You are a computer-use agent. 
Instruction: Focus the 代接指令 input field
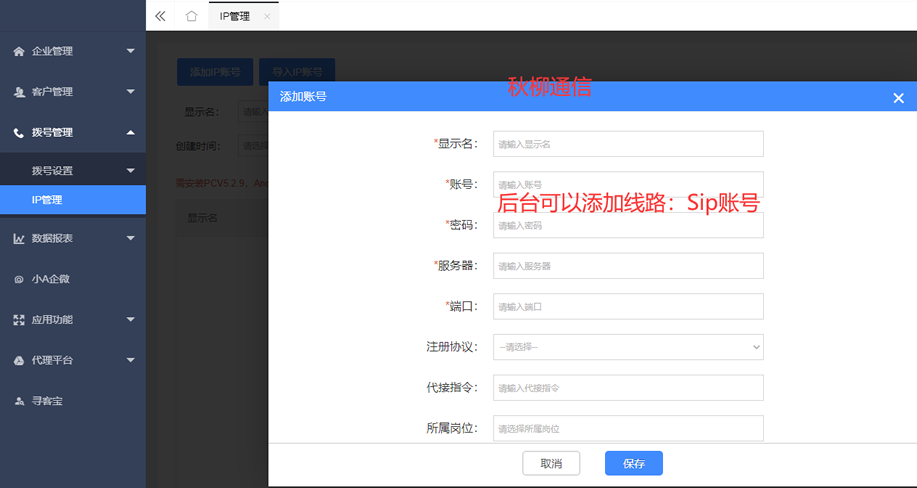(628, 388)
